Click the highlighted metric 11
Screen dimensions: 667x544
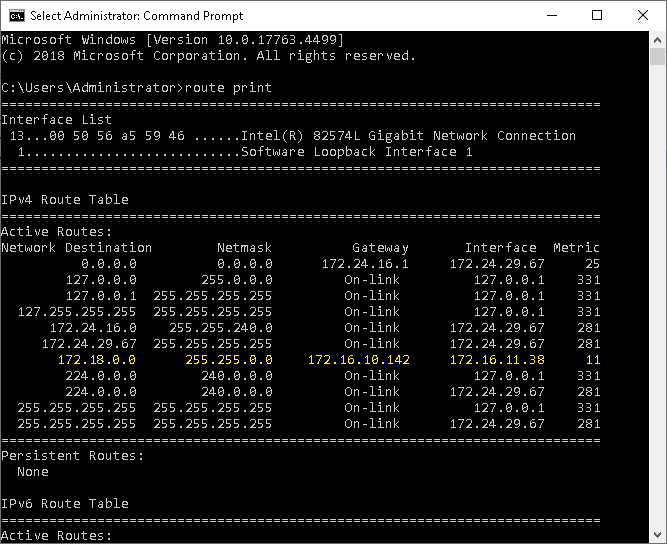(x=593, y=360)
